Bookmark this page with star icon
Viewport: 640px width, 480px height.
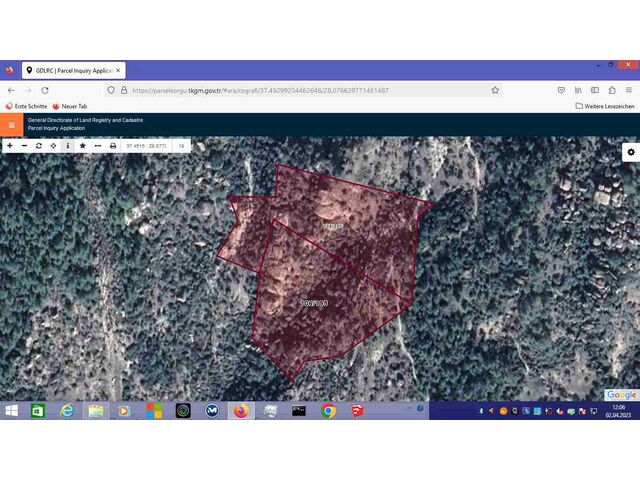[495, 90]
